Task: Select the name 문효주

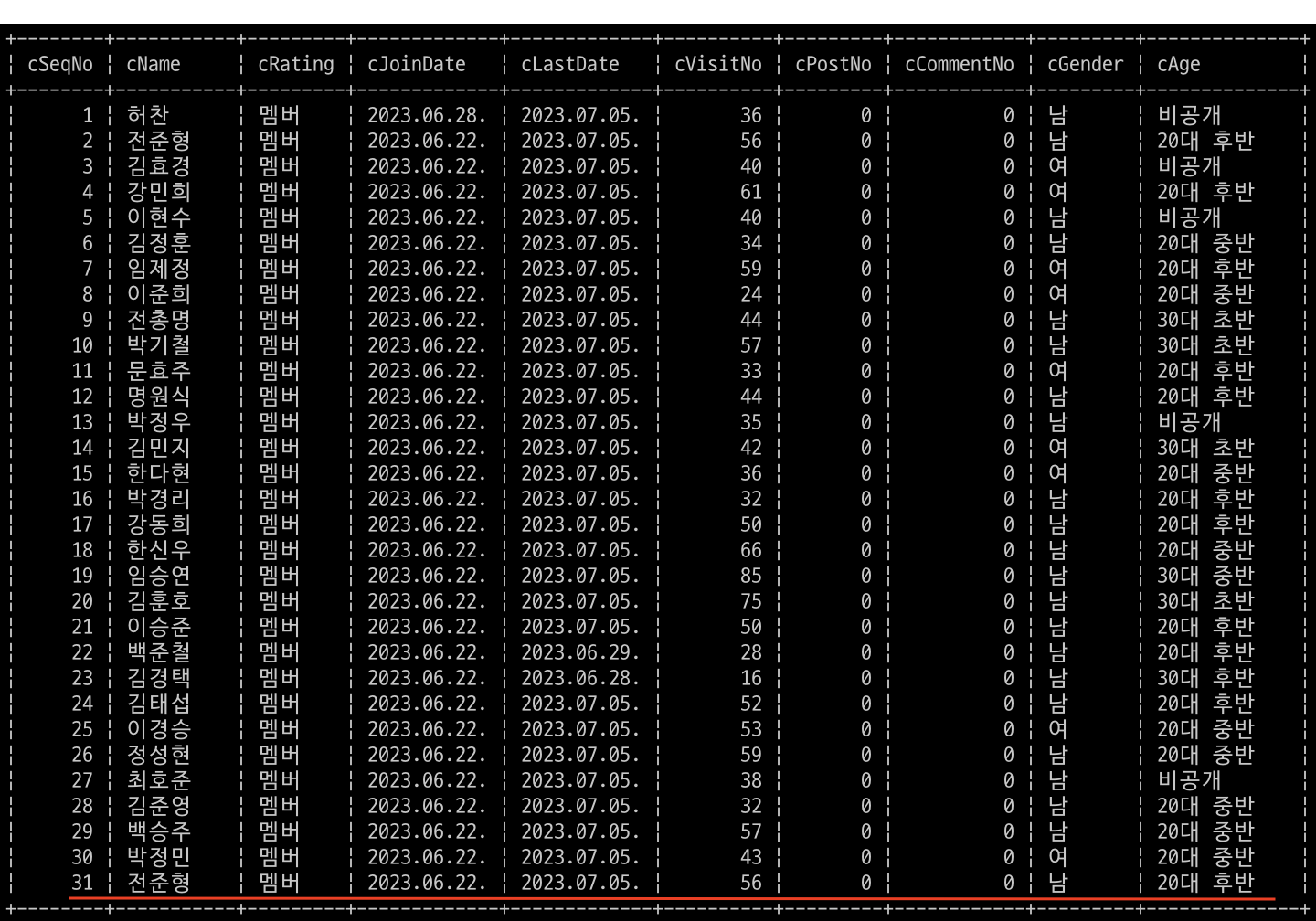Action: click(x=159, y=371)
